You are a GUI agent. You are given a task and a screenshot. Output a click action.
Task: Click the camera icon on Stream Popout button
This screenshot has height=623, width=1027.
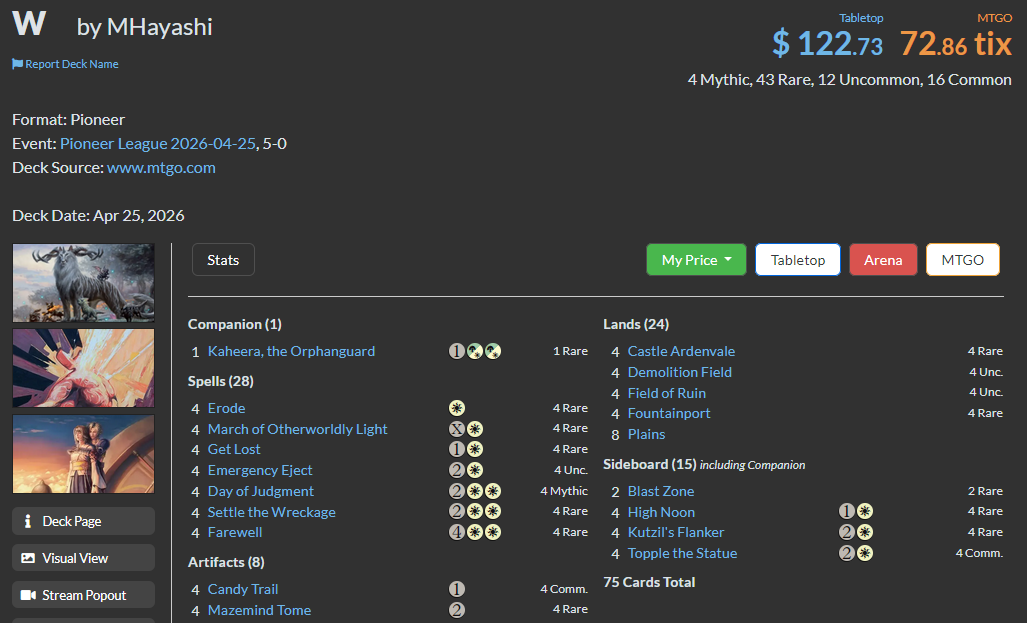(x=28, y=595)
